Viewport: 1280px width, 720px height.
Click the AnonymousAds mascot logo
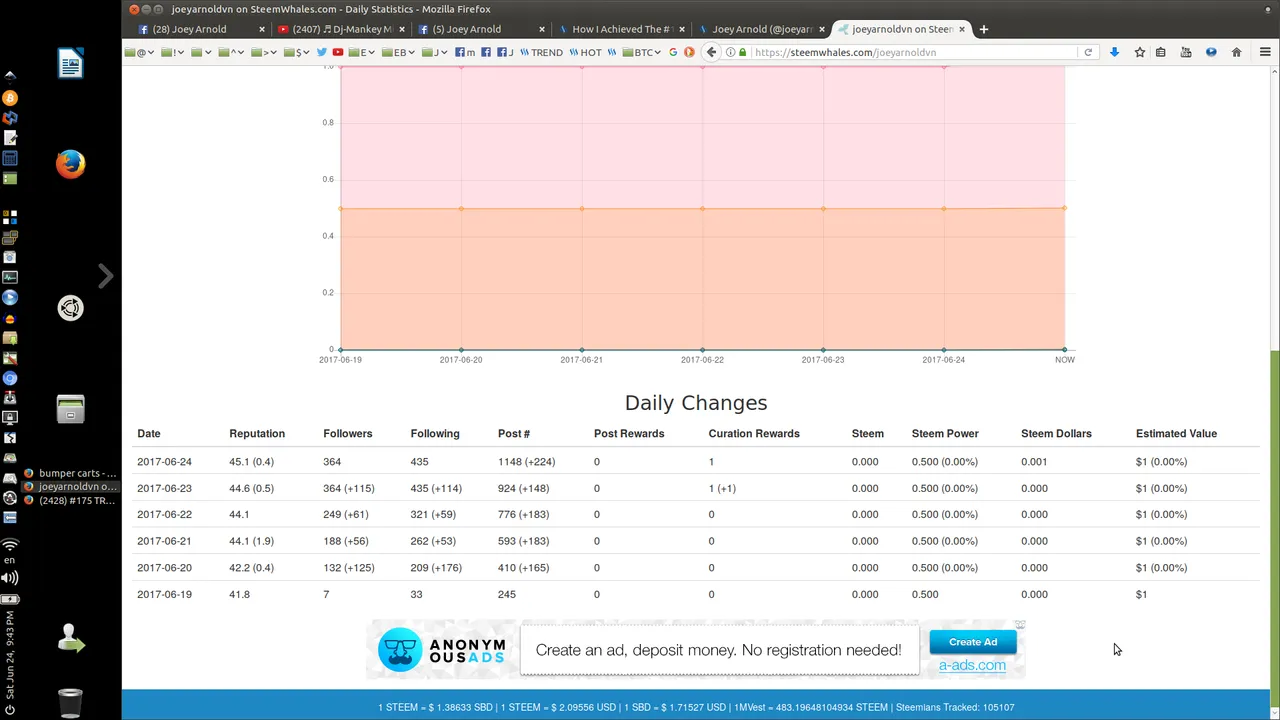point(401,650)
